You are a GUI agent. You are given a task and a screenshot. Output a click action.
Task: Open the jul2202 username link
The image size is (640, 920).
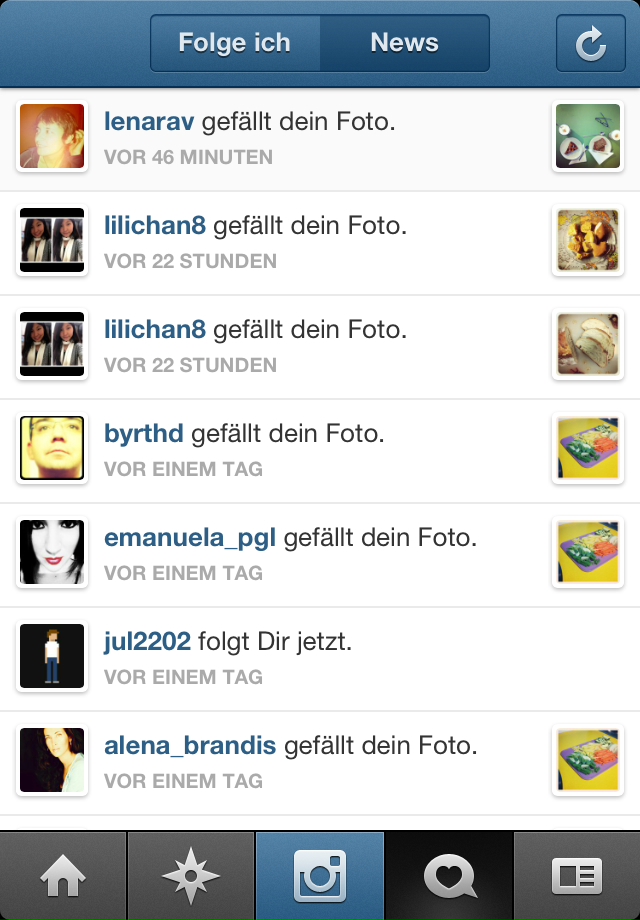click(147, 642)
